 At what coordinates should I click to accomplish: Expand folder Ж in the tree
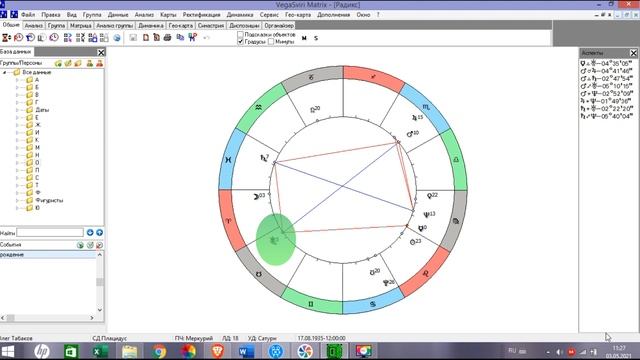click(17, 125)
